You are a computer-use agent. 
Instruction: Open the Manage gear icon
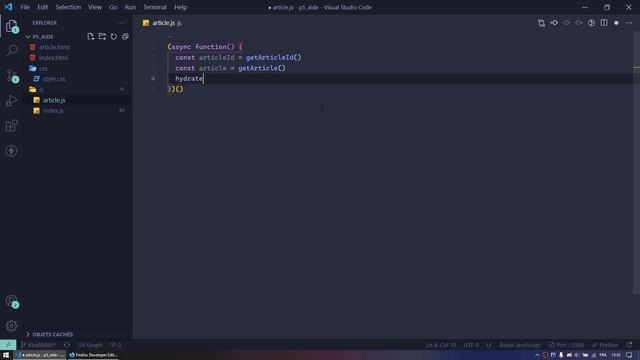(x=11, y=326)
